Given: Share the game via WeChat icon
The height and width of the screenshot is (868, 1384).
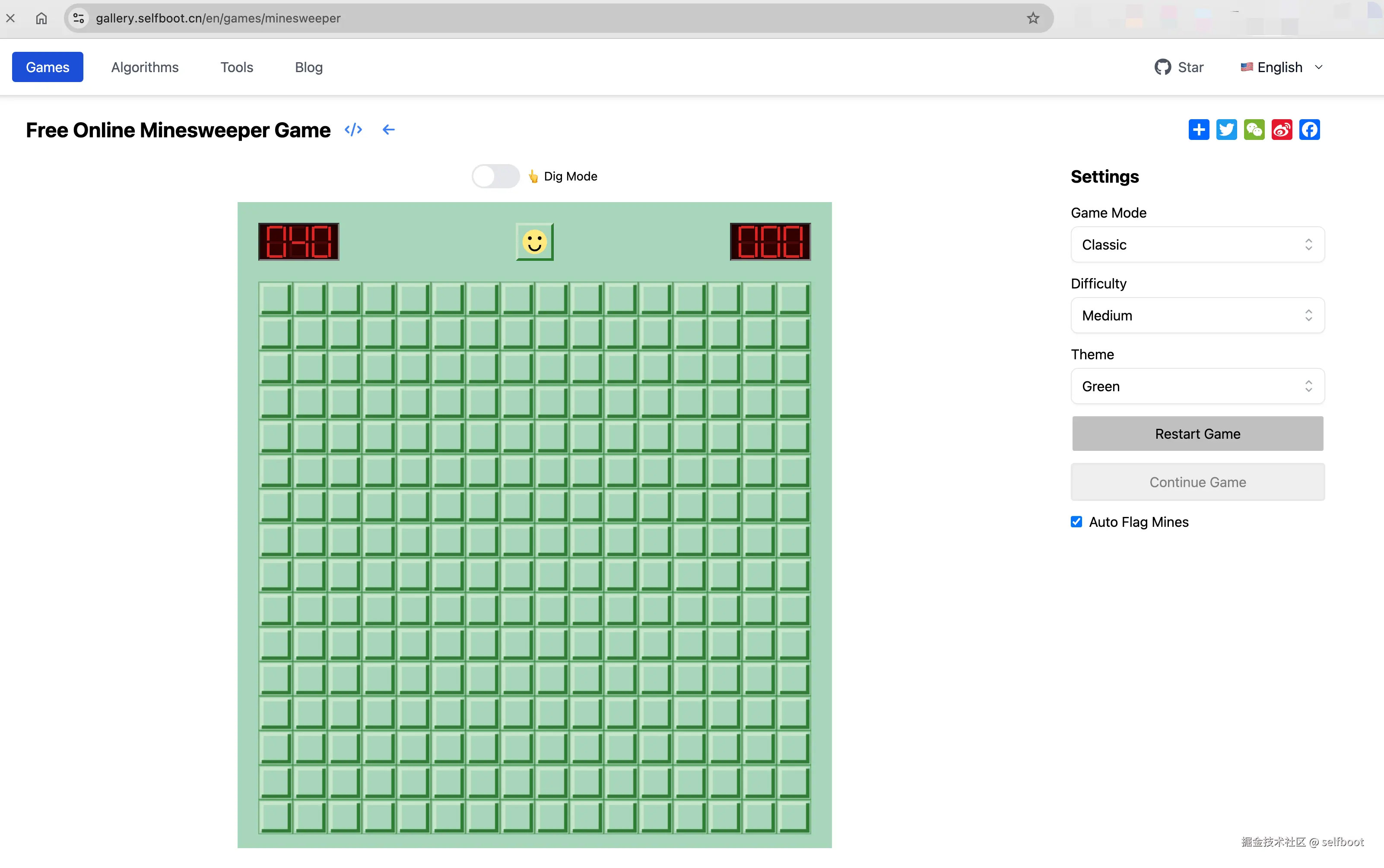Looking at the screenshot, I should [x=1254, y=130].
